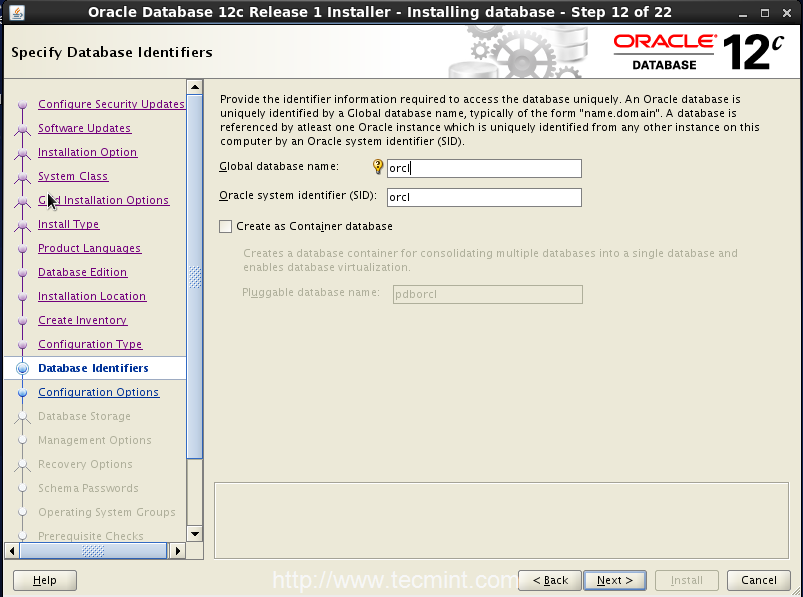Screen dimensions: 803x597
Task: Jump to Configuration Type step
Action: pyautogui.click(x=90, y=345)
